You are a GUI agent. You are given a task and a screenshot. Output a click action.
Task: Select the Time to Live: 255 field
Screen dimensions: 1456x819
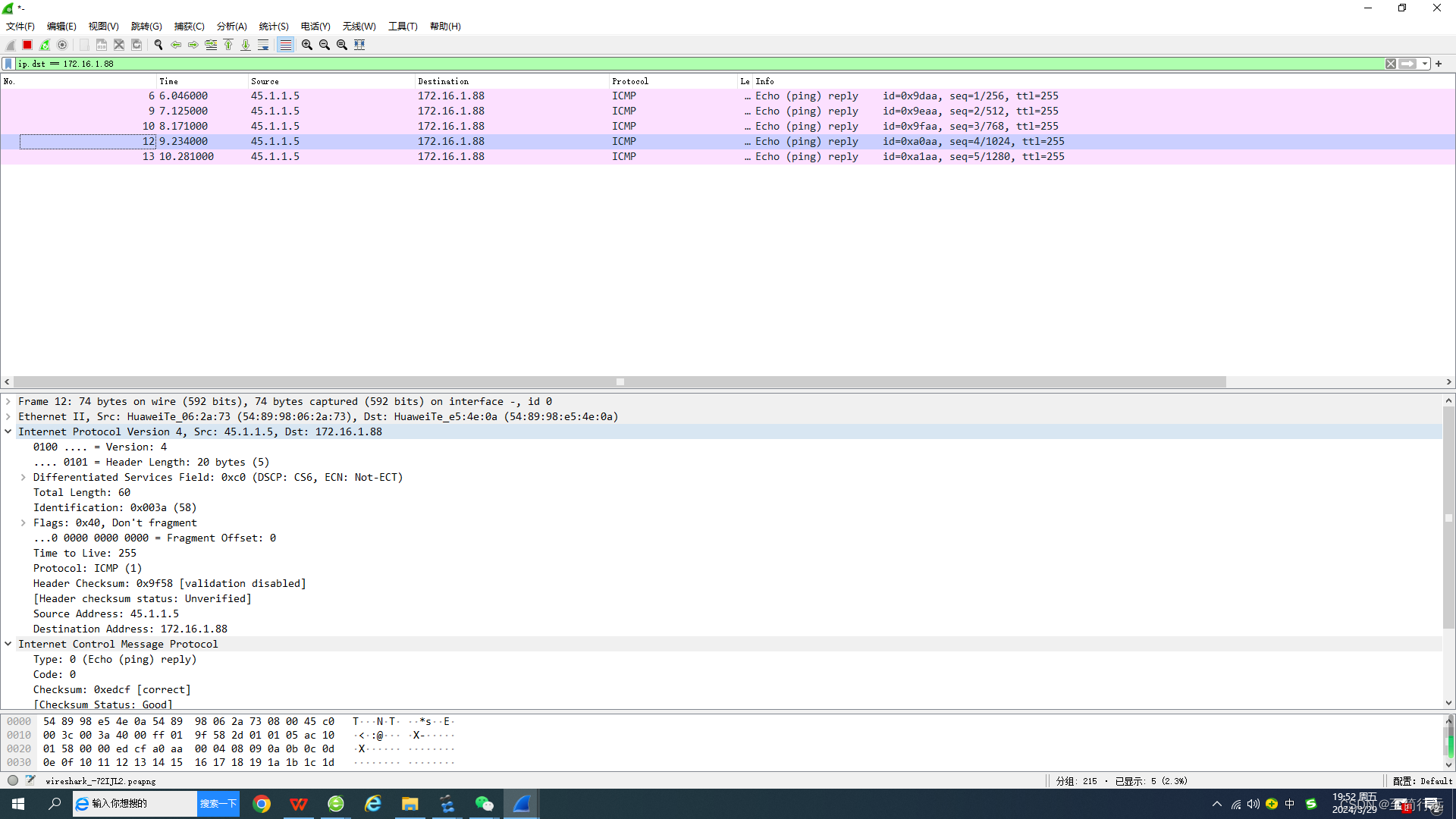[85, 553]
